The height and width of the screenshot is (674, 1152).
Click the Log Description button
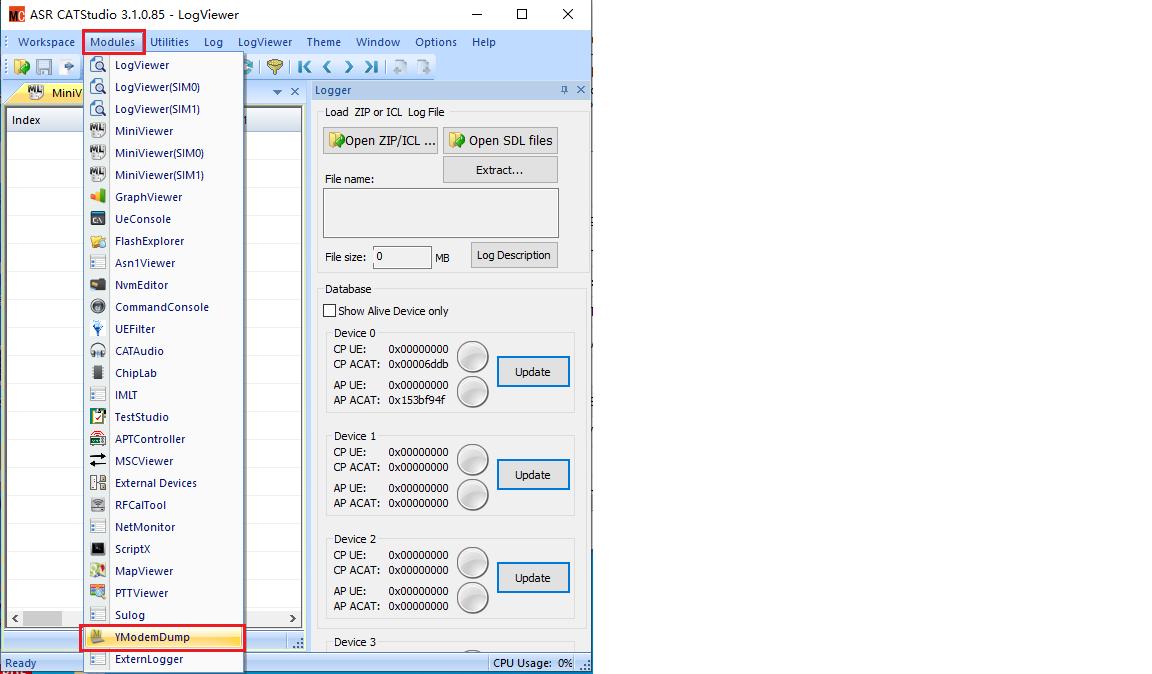coord(514,255)
